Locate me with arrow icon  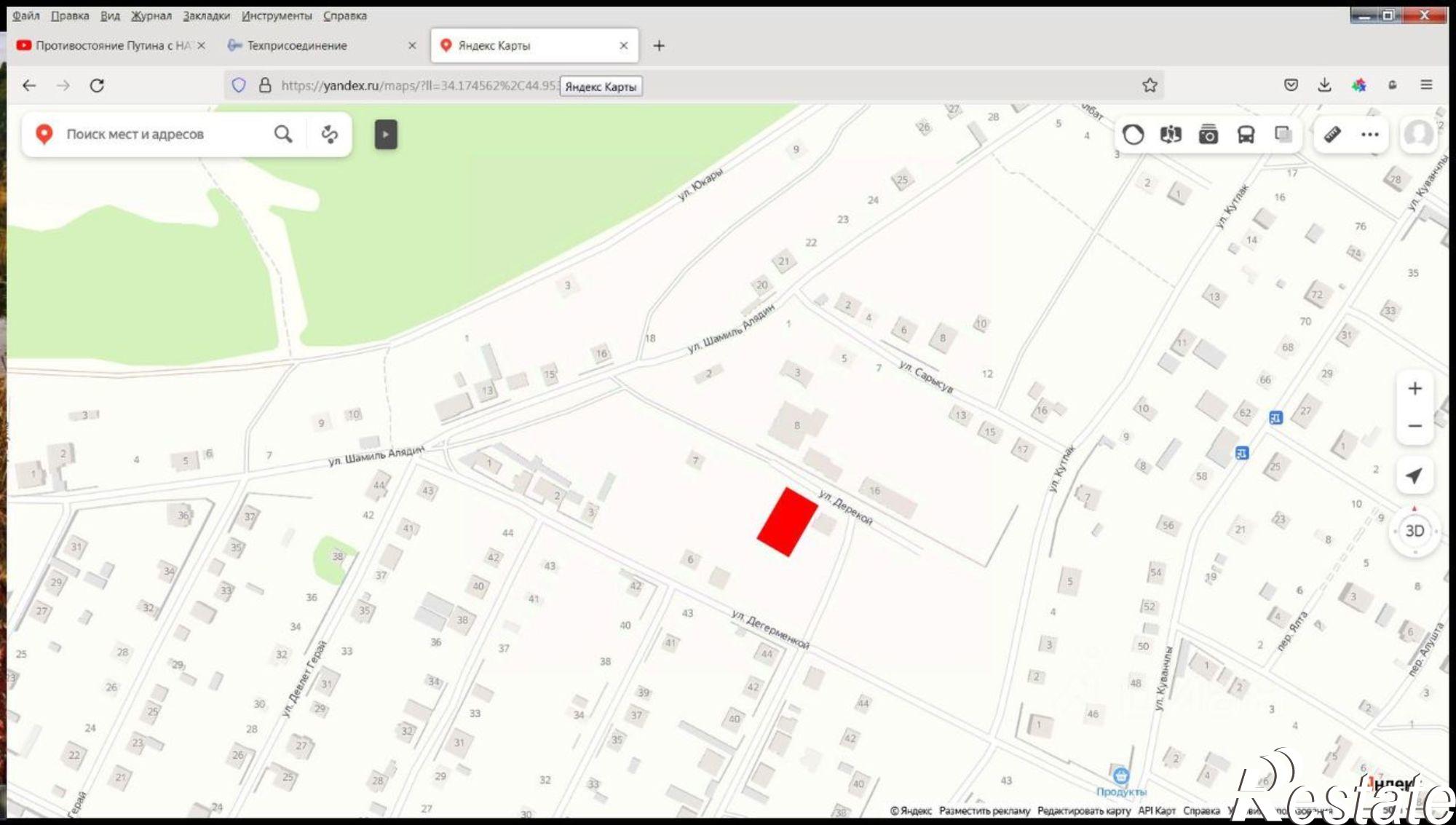1414,475
